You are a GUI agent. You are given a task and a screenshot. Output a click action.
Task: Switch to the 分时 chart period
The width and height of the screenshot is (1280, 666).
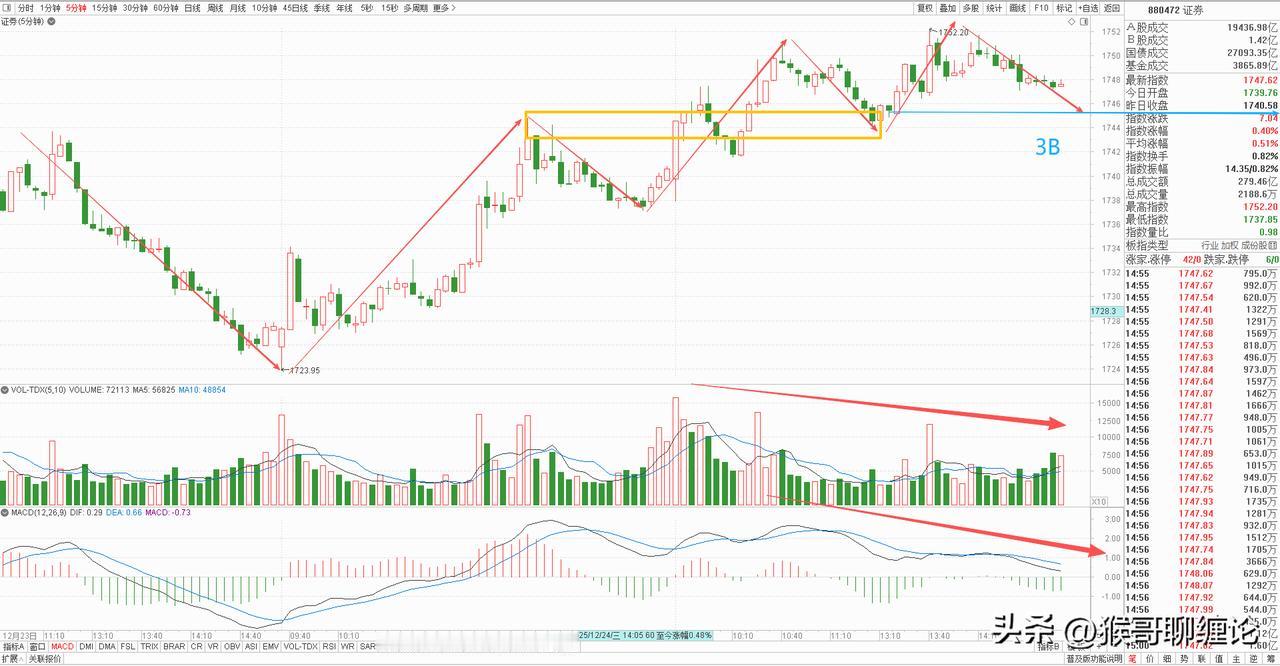tap(26, 8)
